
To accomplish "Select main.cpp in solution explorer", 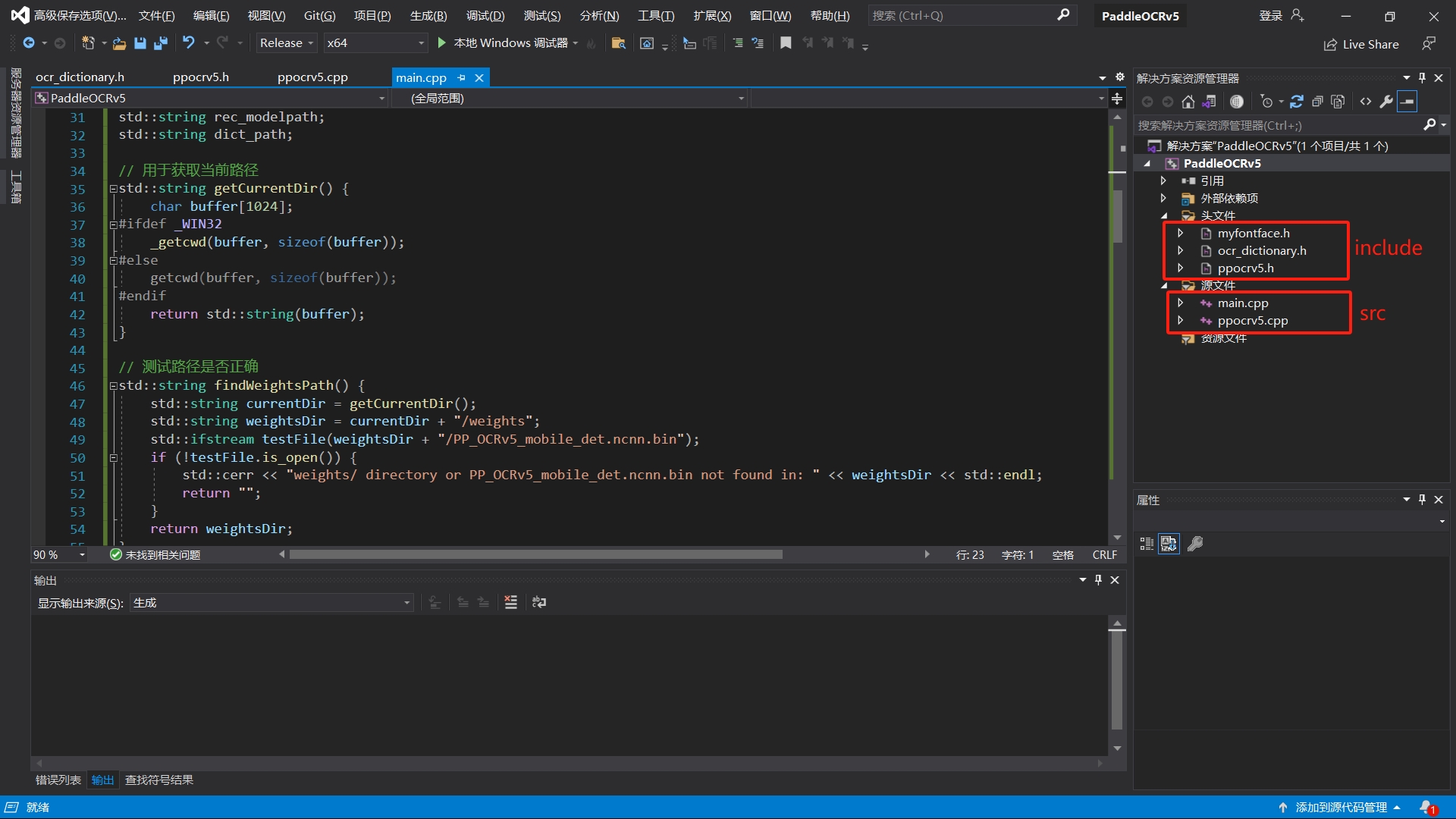I will 1243,303.
